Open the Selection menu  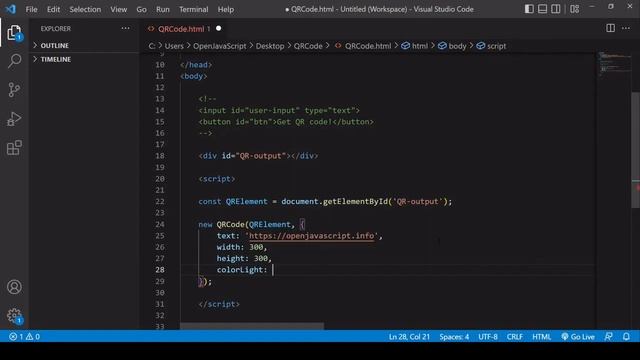[x=85, y=9]
